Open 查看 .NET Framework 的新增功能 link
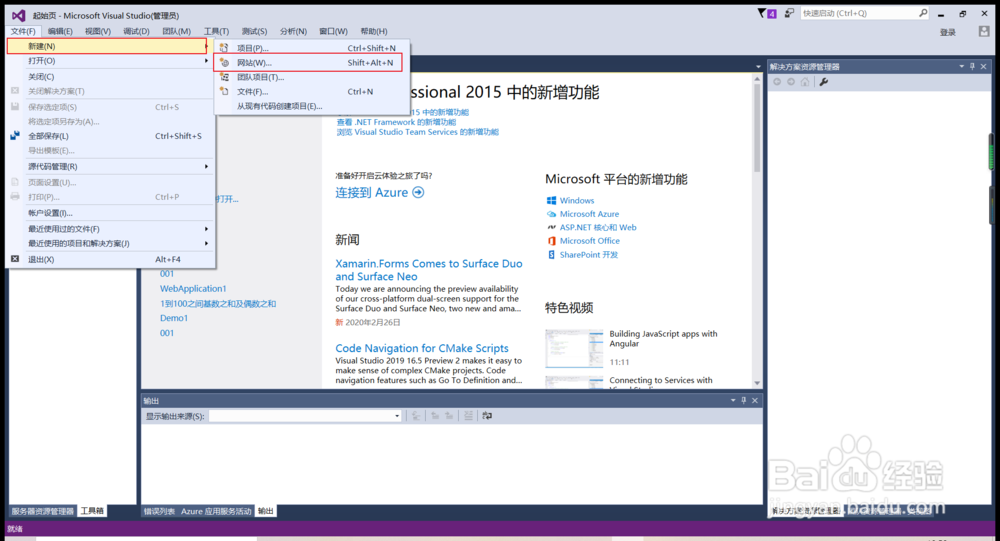Screen dimensions: 1000x541 [396, 122]
